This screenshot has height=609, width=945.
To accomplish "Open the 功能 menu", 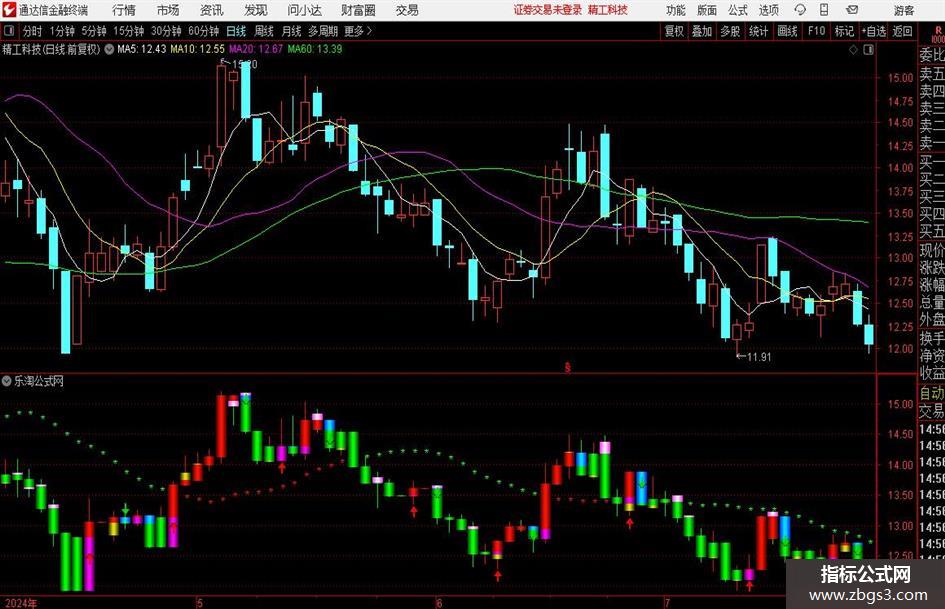I will pyautogui.click(x=676, y=10).
